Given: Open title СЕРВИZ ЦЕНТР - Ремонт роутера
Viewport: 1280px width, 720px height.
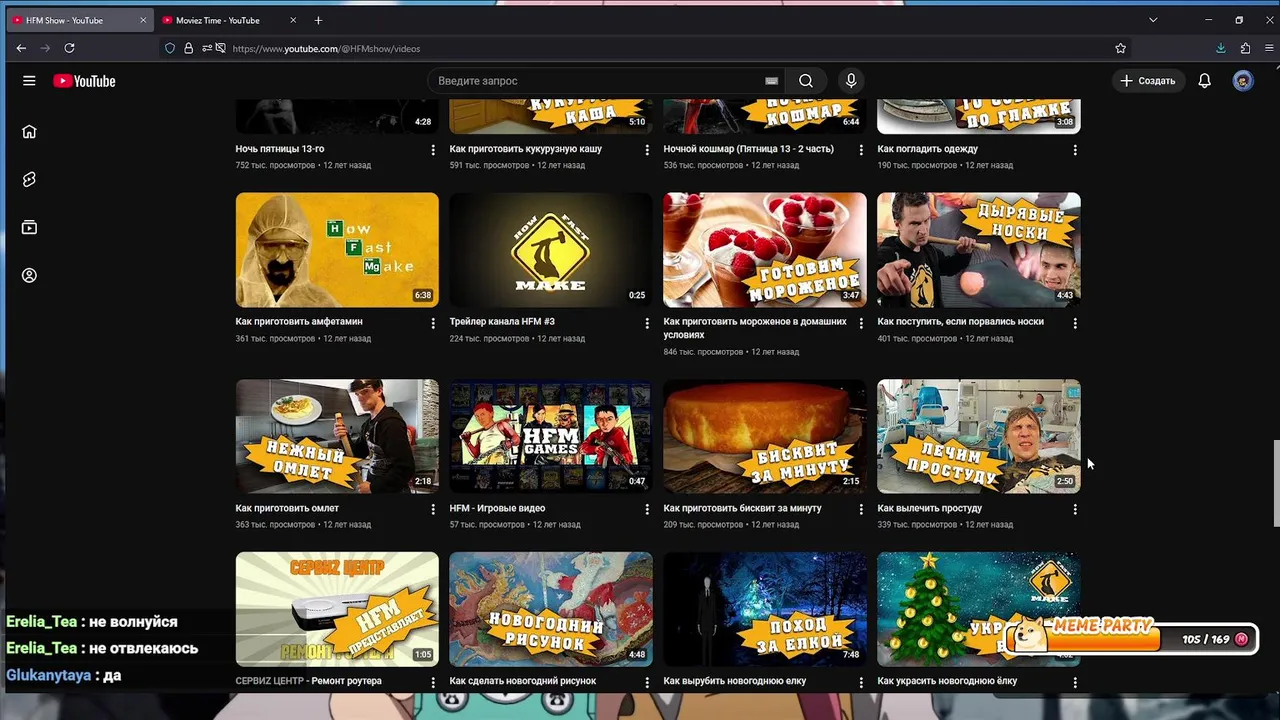Looking at the screenshot, I should click(309, 681).
